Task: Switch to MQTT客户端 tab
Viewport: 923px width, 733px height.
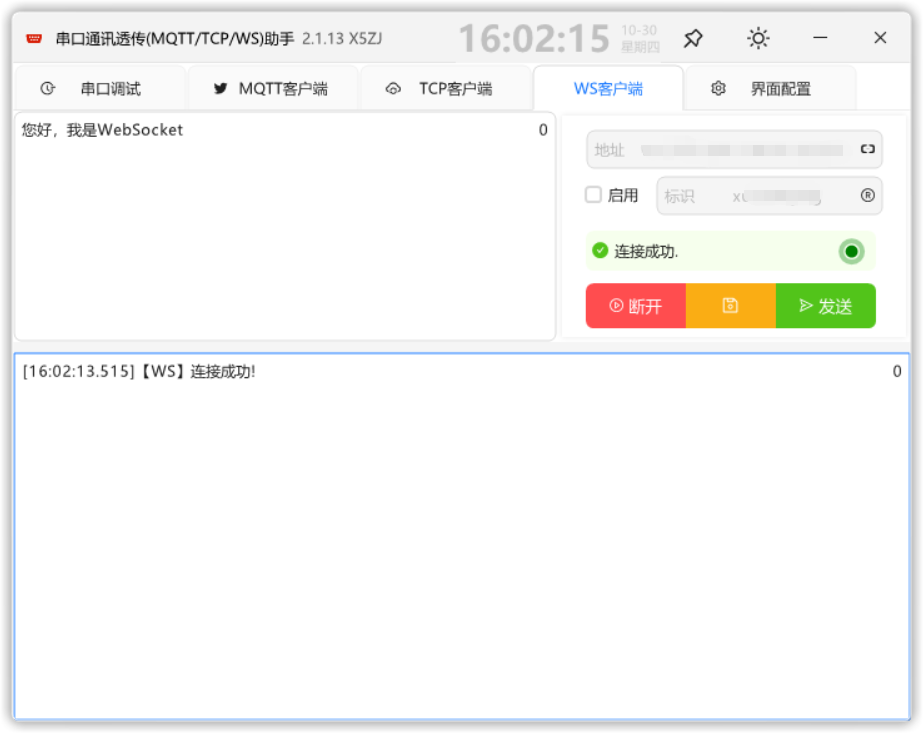Action: coord(273,88)
